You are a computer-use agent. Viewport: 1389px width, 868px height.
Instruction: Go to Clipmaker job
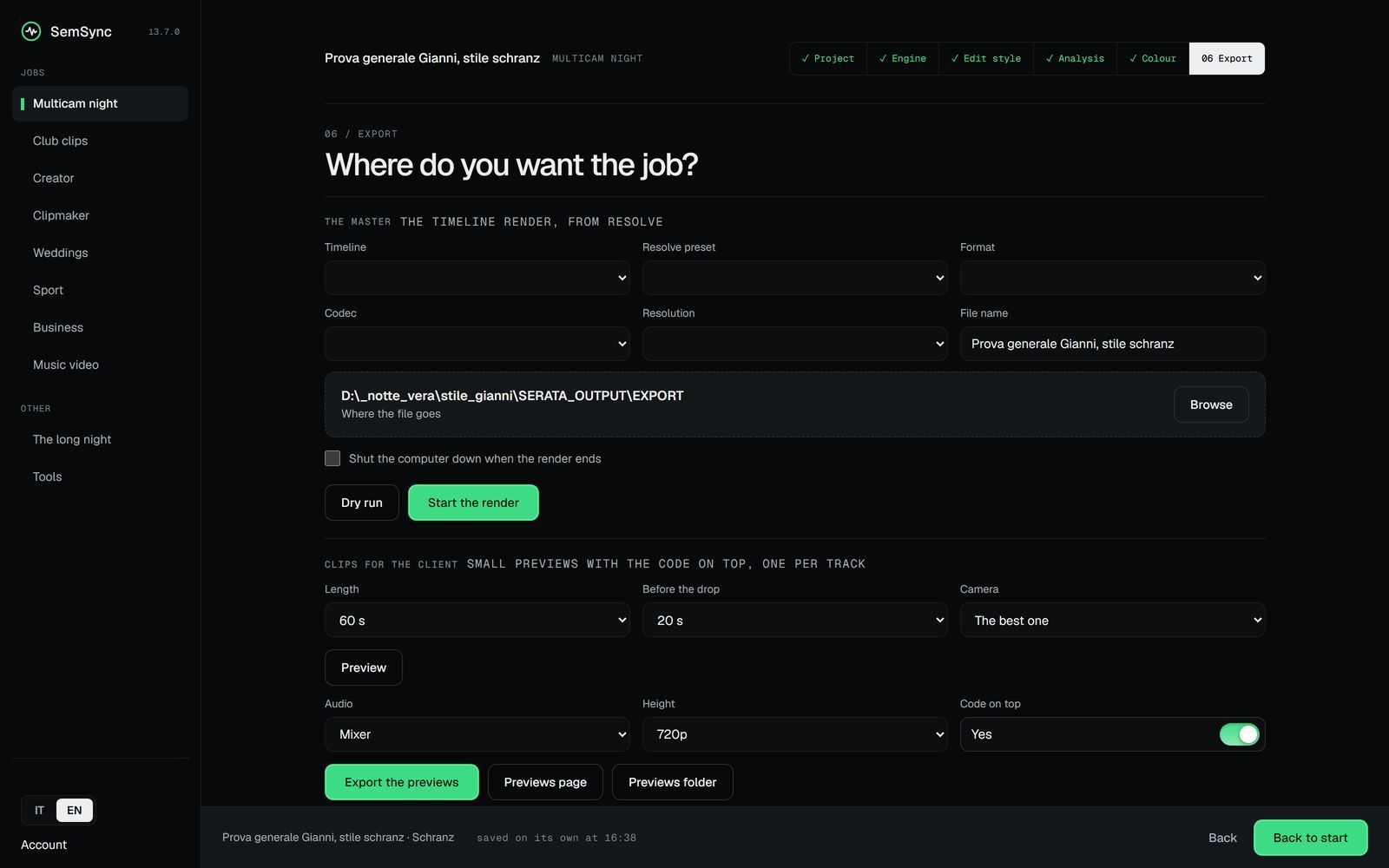(x=100, y=215)
